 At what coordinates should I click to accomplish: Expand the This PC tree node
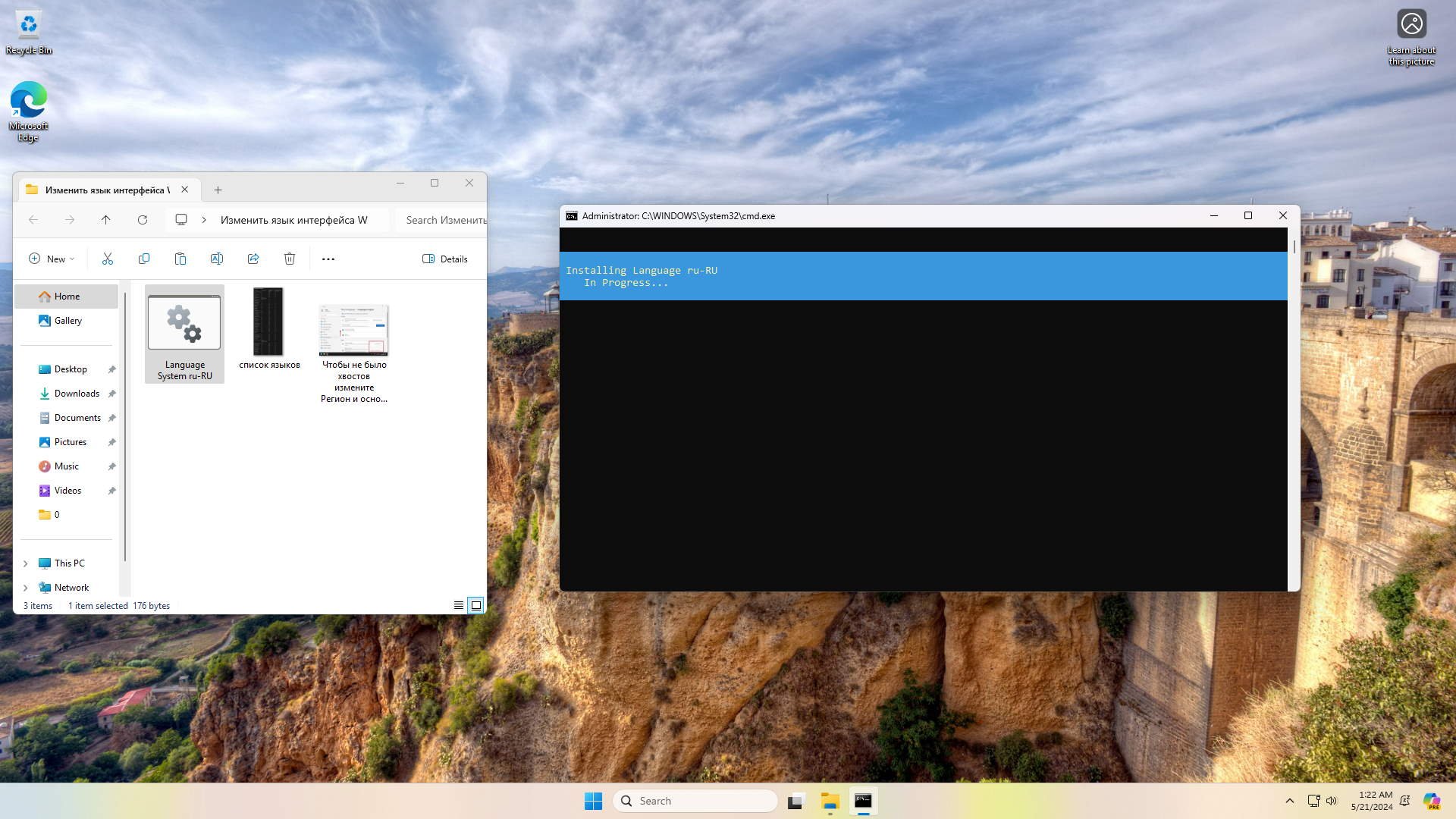click(x=26, y=563)
